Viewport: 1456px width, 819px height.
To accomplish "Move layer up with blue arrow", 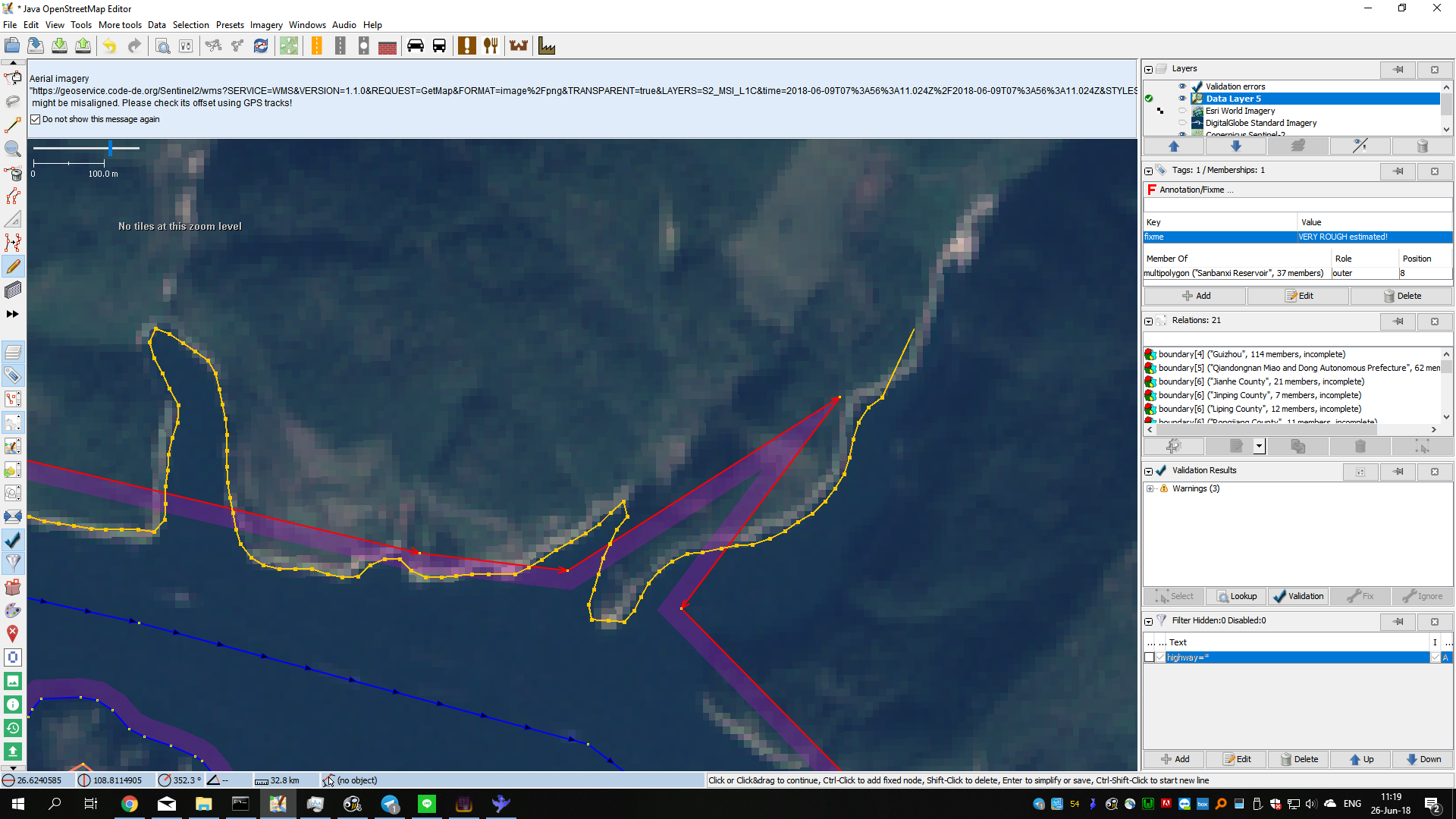I will [1174, 146].
